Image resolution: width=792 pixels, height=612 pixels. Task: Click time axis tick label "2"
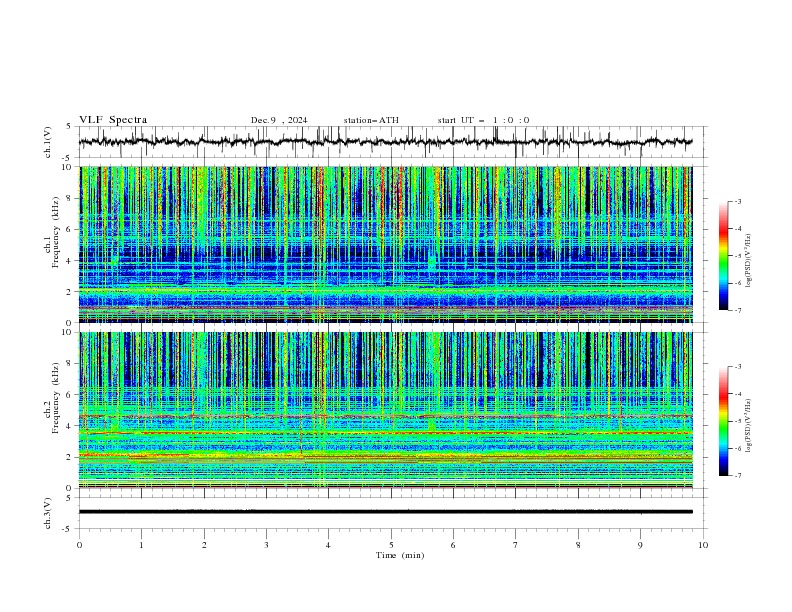point(204,545)
